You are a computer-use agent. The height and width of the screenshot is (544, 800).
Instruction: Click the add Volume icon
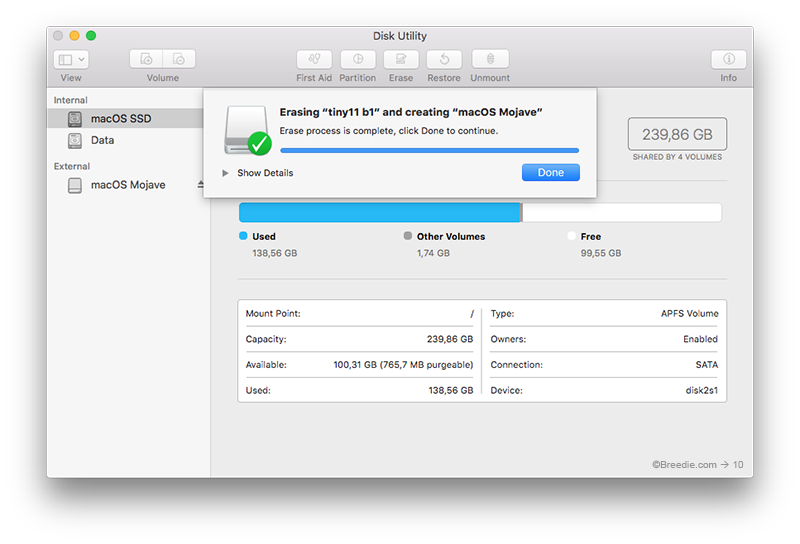pos(146,59)
